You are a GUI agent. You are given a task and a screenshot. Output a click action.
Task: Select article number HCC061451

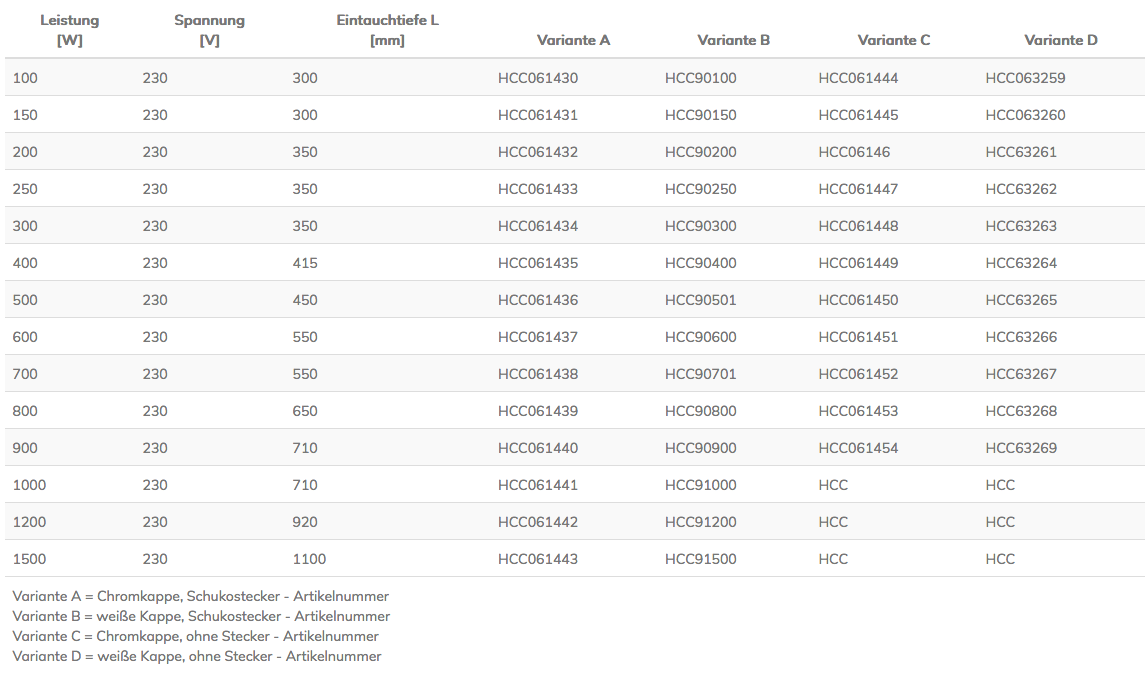click(x=858, y=337)
